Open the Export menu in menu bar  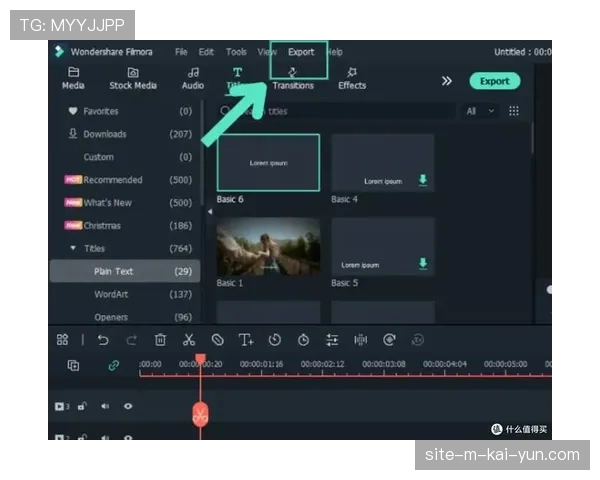[301, 52]
